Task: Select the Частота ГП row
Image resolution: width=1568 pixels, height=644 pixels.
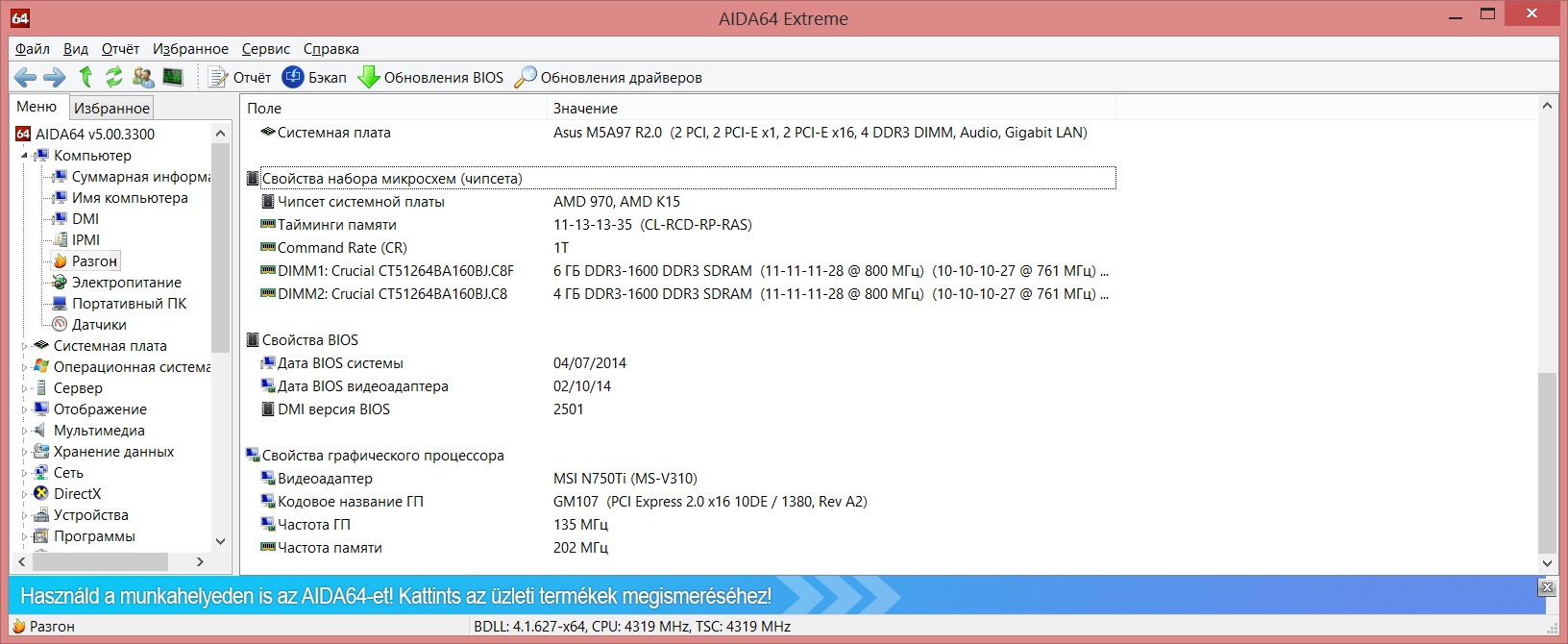Action: [680, 525]
